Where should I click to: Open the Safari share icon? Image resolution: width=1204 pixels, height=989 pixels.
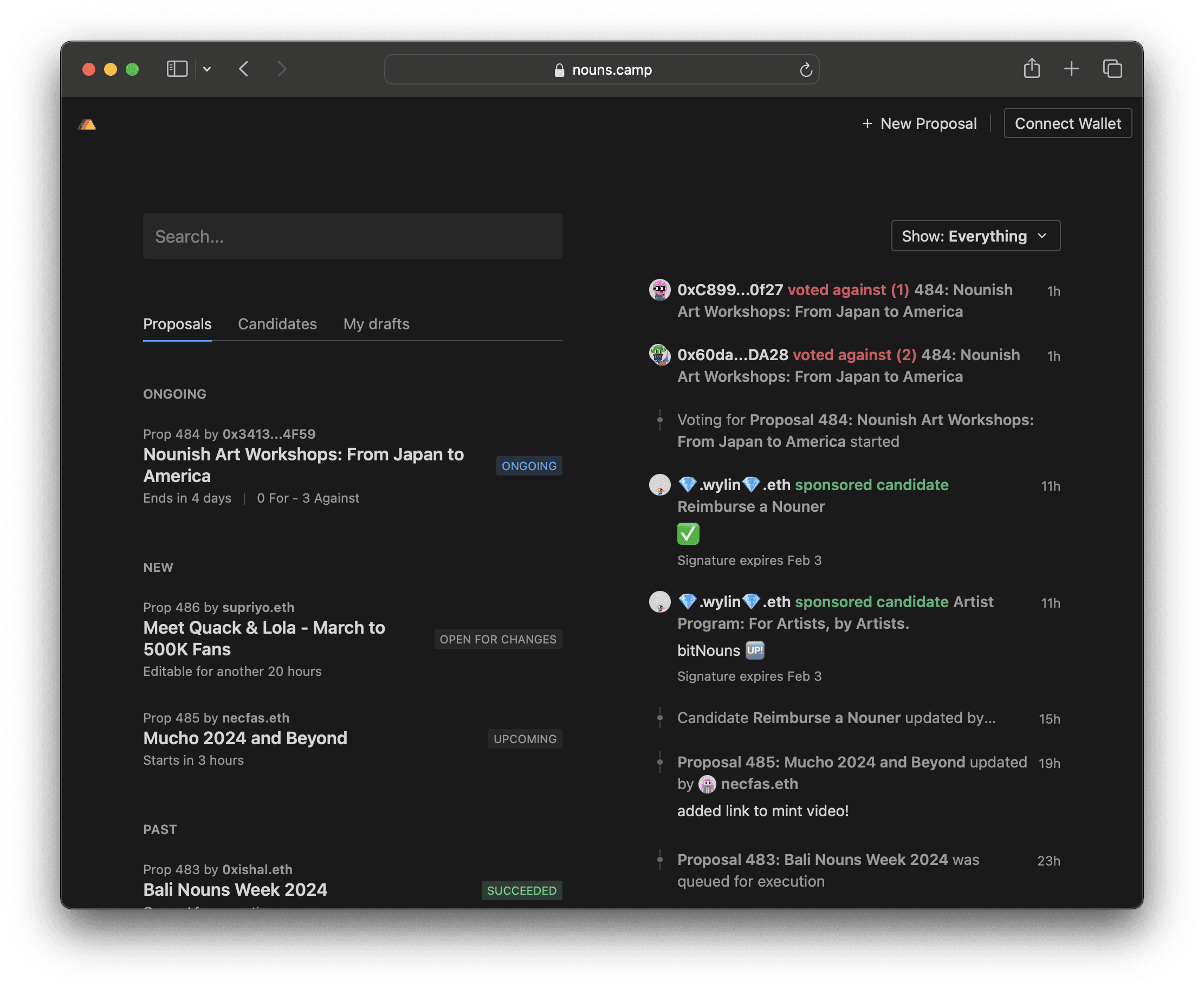pyautogui.click(x=1031, y=68)
